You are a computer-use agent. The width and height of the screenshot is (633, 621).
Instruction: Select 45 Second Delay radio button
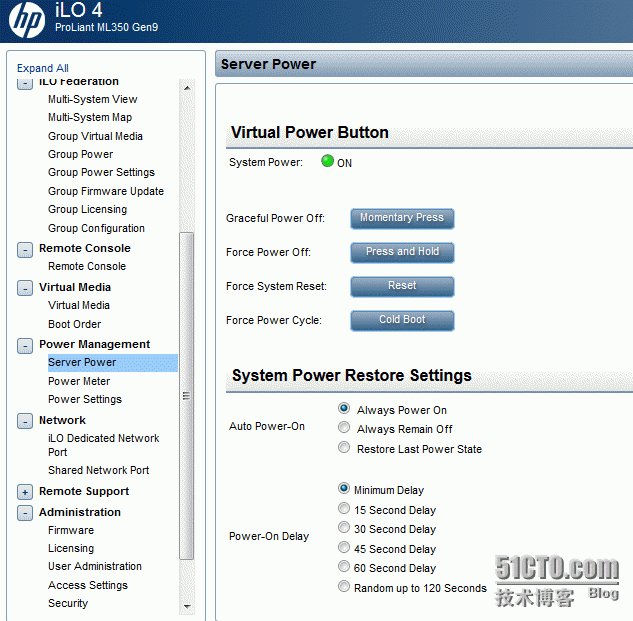[x=344, y=548]
